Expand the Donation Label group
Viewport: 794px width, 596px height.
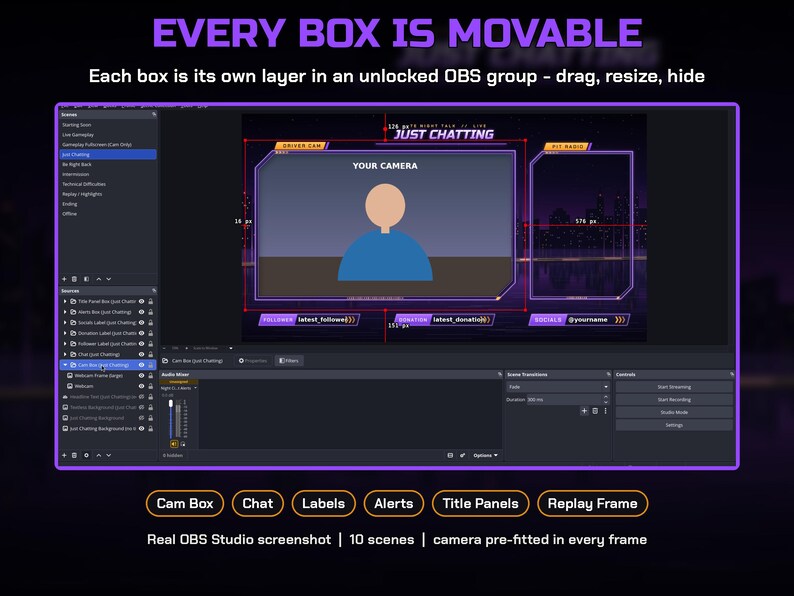tap(65, 333)
